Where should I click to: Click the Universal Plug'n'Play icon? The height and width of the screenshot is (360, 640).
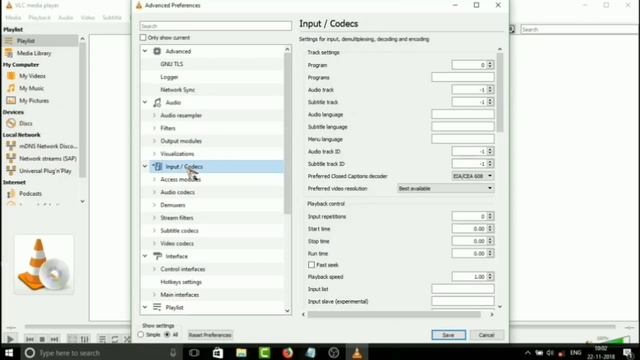pyautogui.click(x=11, y=171)
